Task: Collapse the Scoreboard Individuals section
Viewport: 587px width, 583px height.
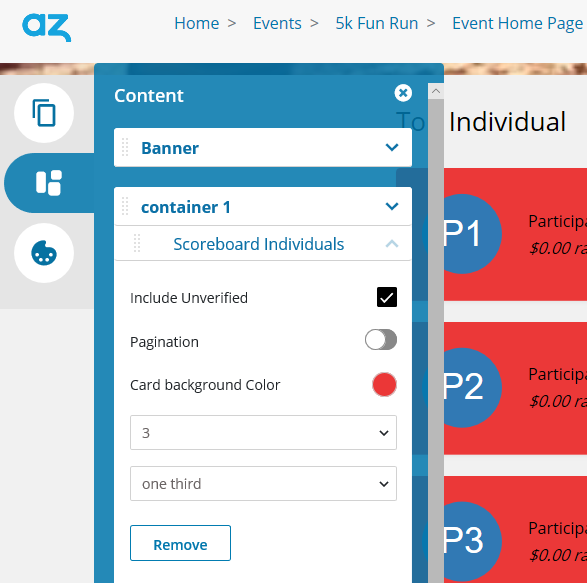Action: click(392, 244)
